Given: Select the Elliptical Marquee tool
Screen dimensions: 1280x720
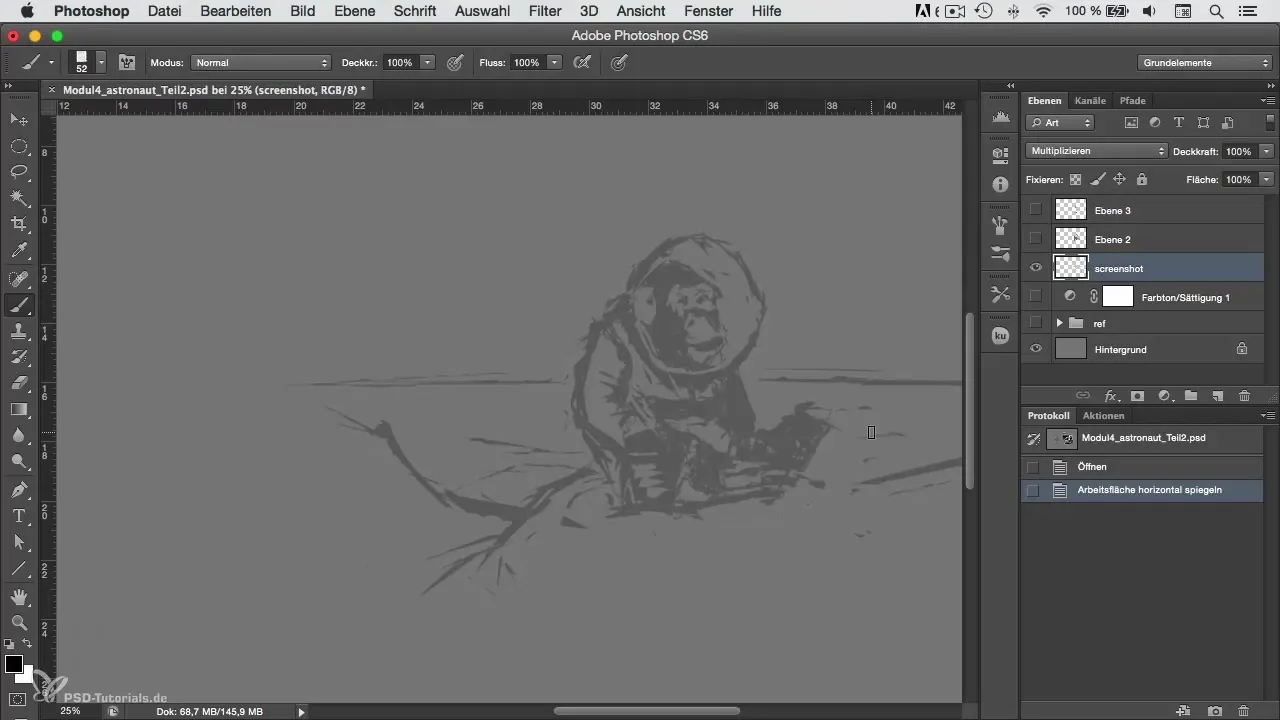Looking at the screenshot, I should [19, 146].
